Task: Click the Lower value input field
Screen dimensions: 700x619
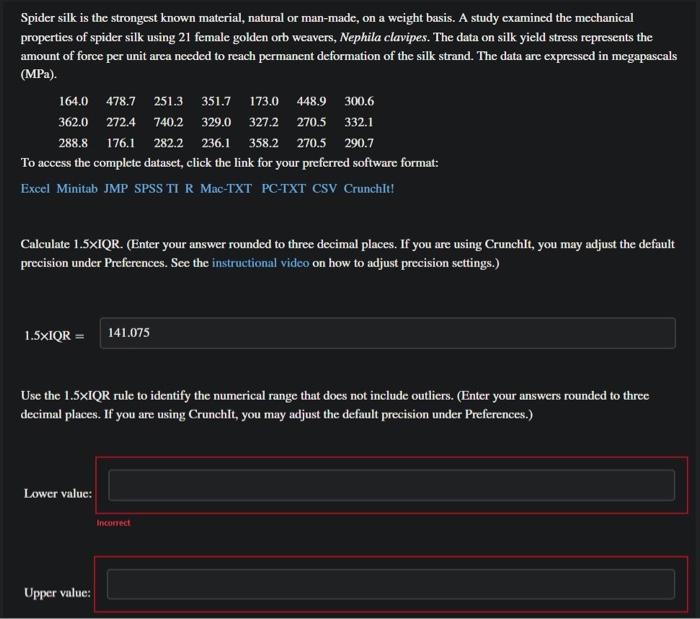Action: tap(392, 485)
